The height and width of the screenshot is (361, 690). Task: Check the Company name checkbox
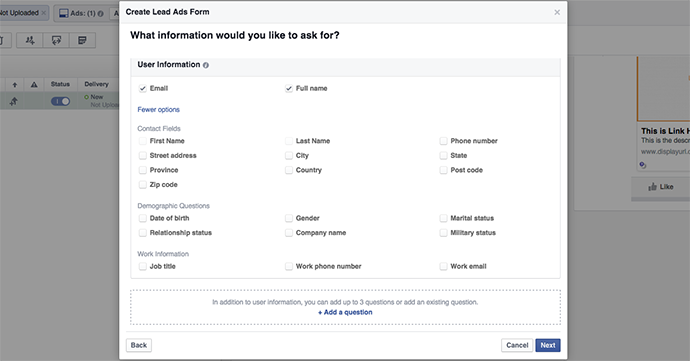coord(289,232)
